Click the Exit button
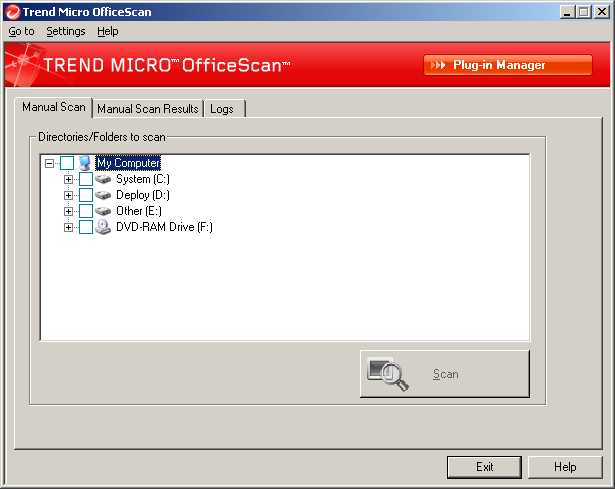This screenshot has width=615, height=489. coord(484,467)
